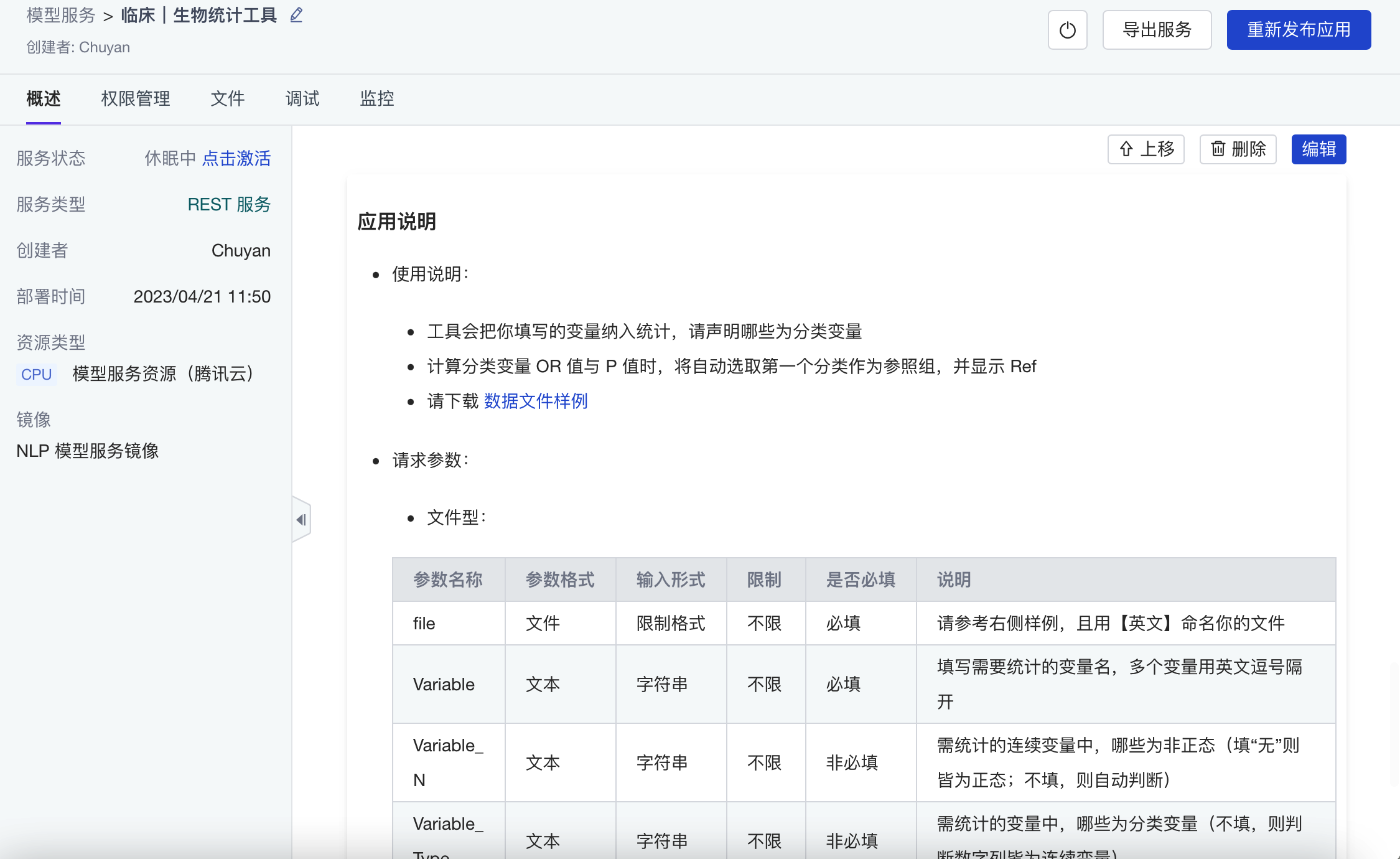Switch to the 调试 tab
The image size is (1400, 859).
[x=302, y=99]
